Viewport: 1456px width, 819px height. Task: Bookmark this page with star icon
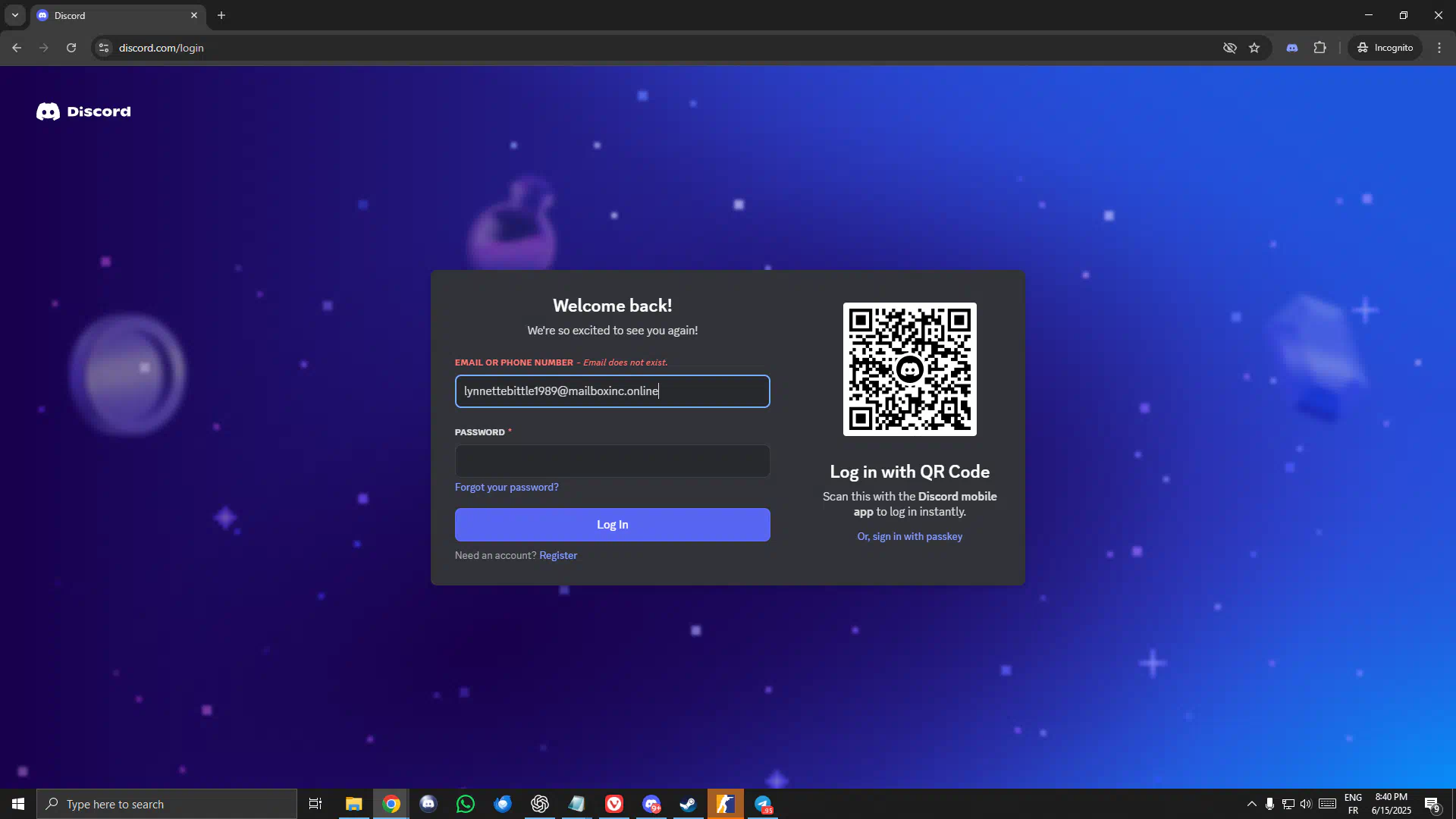coord(1254,48)
